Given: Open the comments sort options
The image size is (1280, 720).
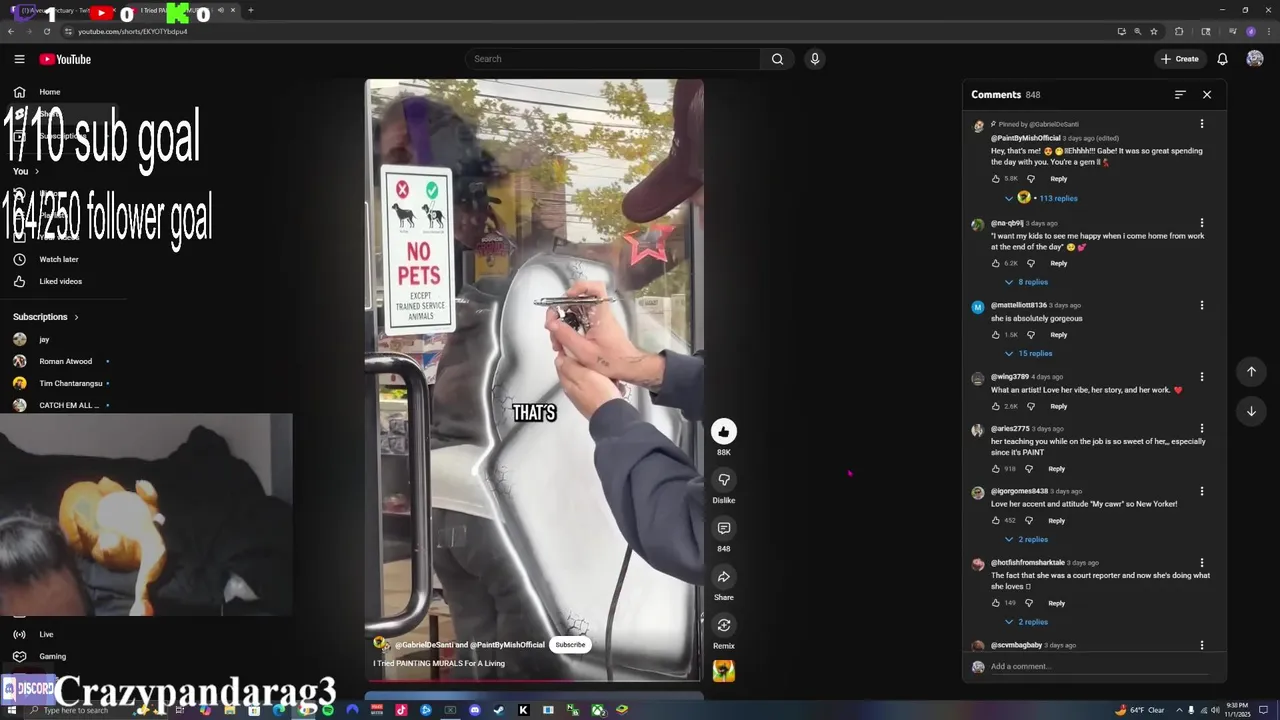Looking at the screenshot, I should pos(1180,95).
